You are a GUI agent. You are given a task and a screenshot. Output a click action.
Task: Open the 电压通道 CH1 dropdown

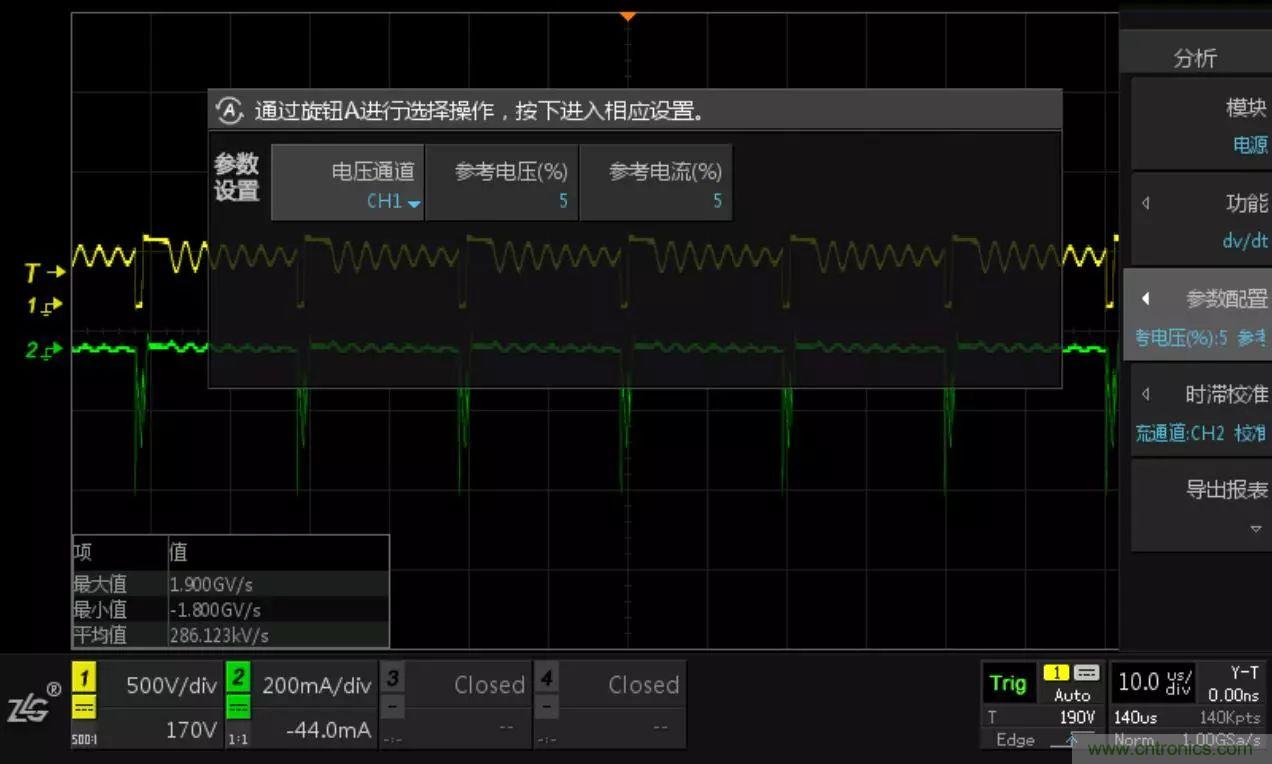[391, 200]
